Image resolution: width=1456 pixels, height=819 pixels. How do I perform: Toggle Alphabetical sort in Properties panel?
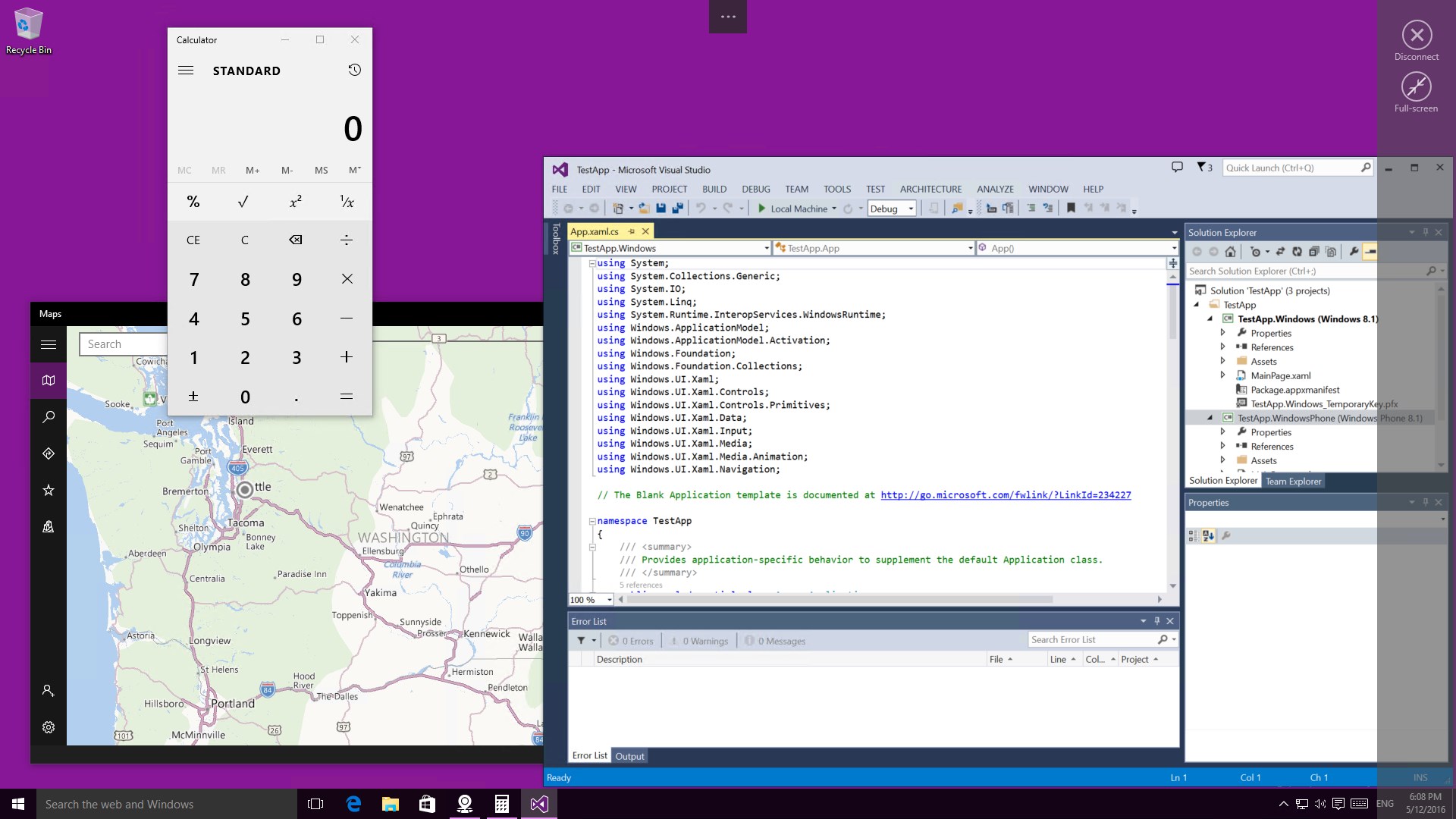(1208, 536)
